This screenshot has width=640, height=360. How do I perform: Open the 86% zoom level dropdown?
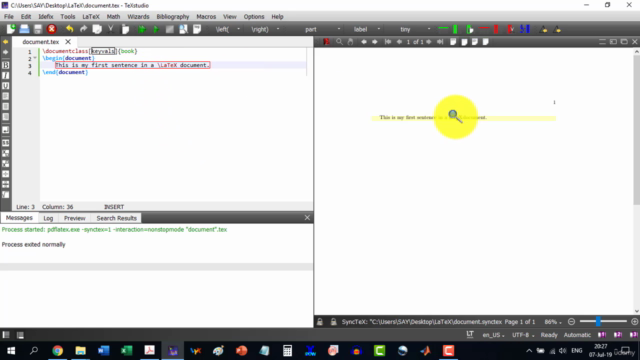pos(553,322)
